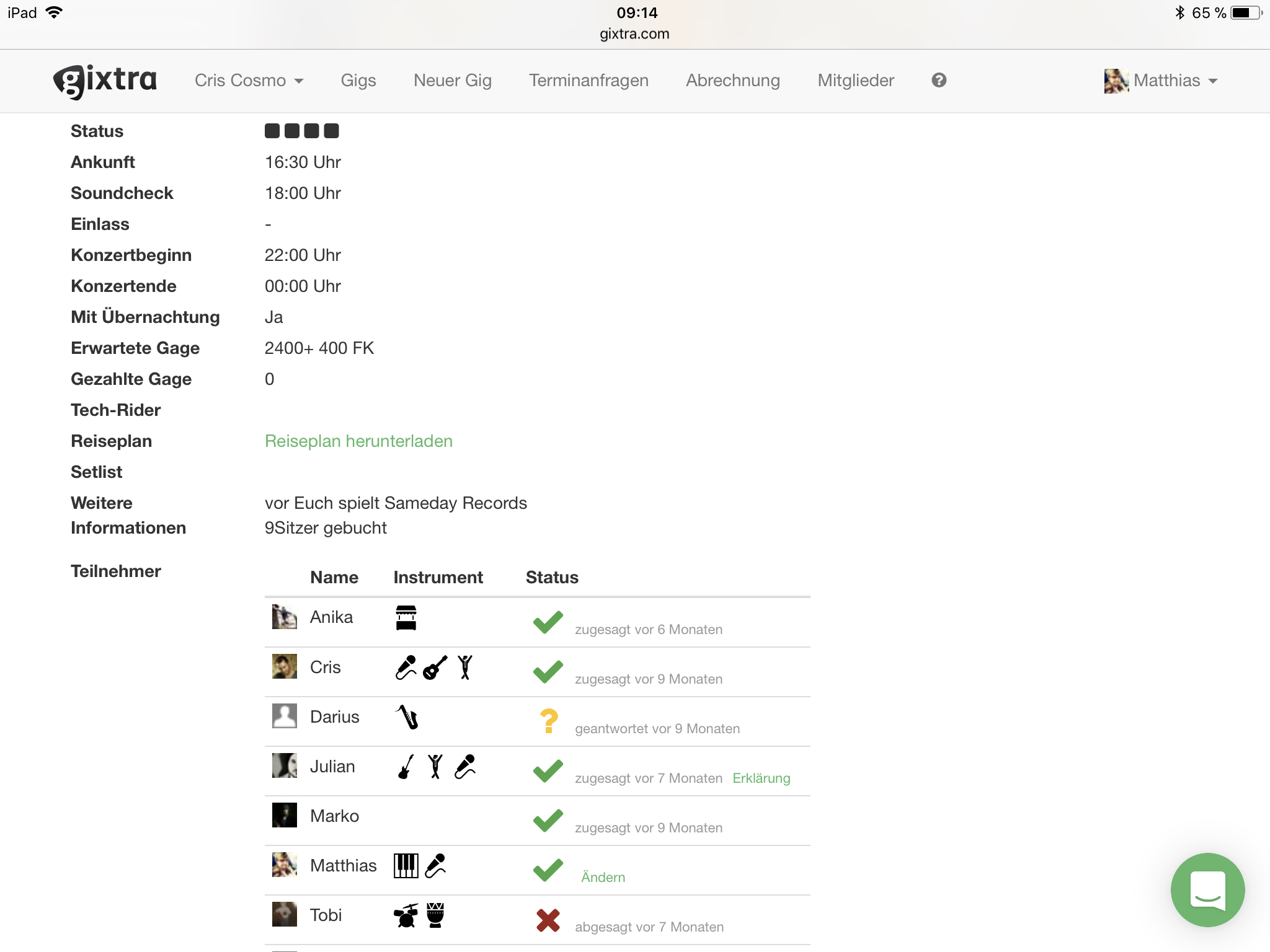
Task: Click Julian's profile thumbnail
Action: pos(285,765)
